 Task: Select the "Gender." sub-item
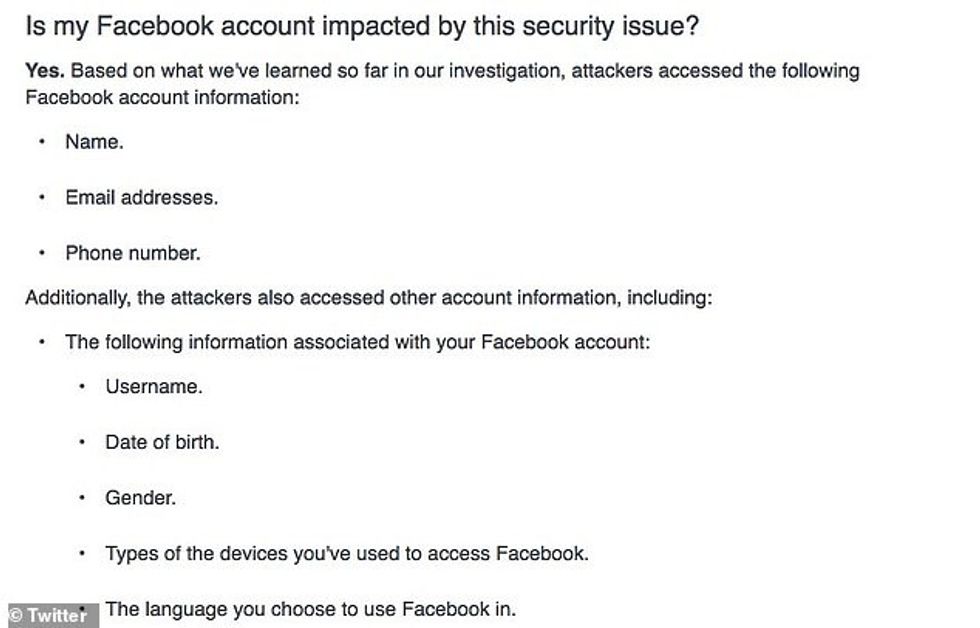click(140, 498)
